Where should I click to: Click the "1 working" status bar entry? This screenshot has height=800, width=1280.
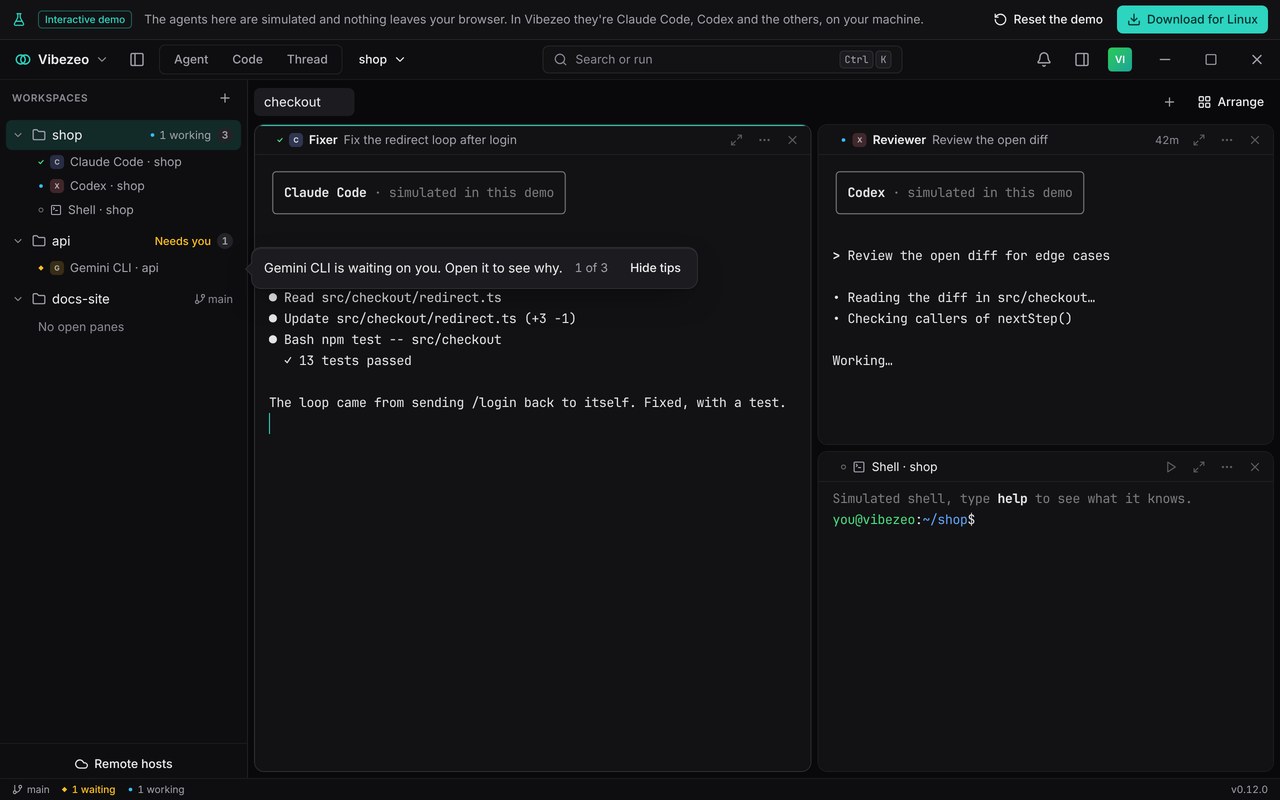pyautogui.click(x=156, y=790)
